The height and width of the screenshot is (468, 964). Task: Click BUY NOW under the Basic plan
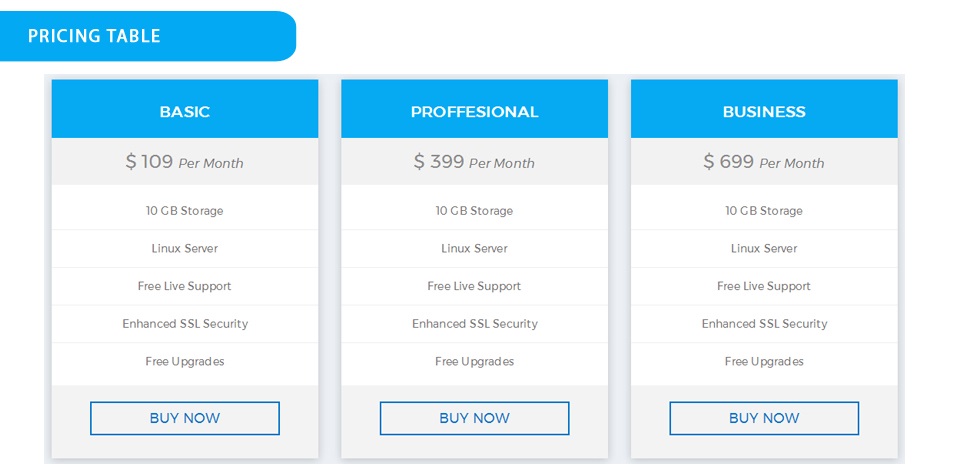point(184,418)
